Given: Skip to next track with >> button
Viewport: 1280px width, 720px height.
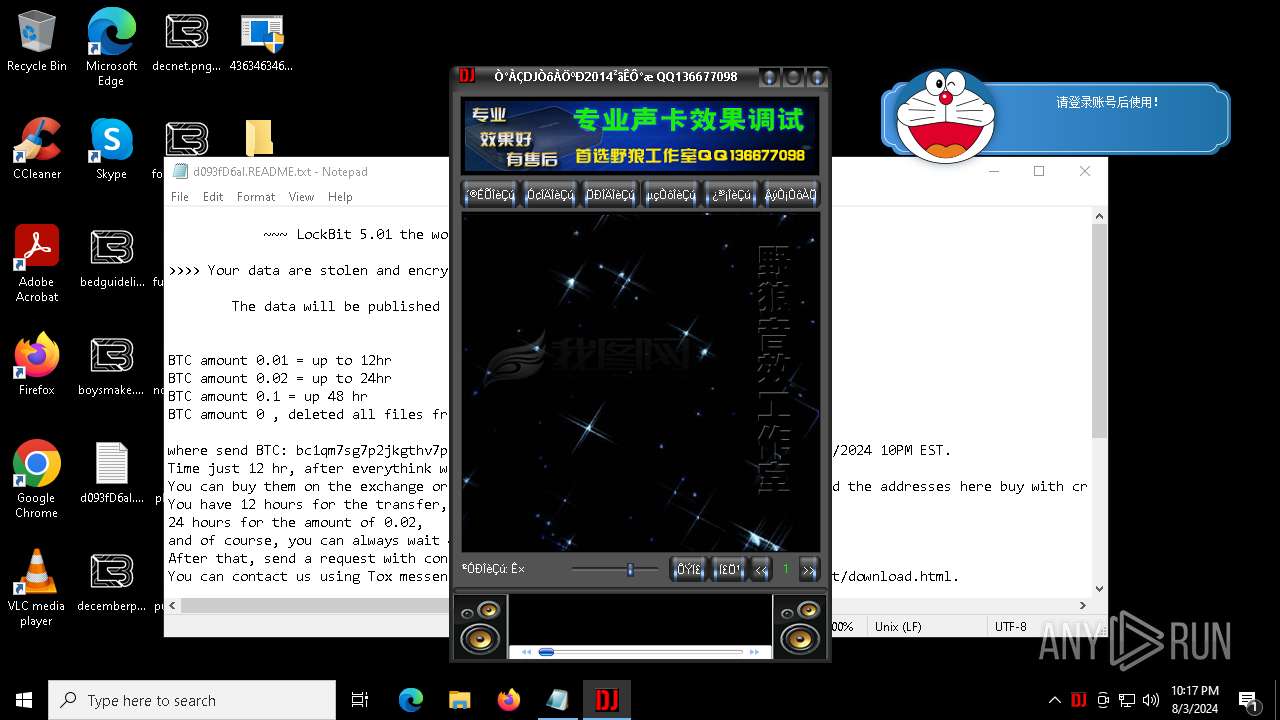Looking at the screenshot, I should [x=809, y=569].
